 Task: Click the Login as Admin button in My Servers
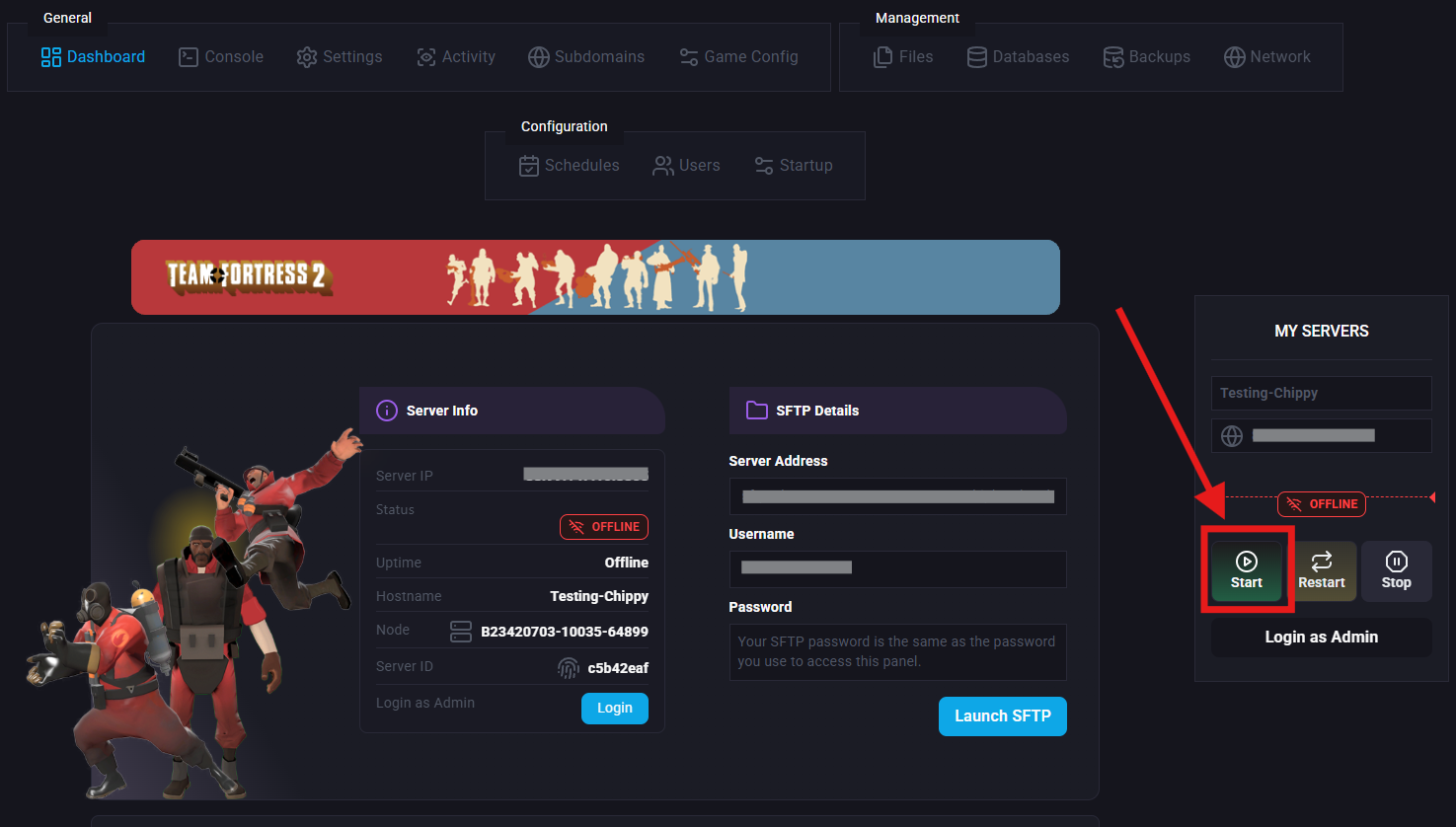tap(1322, 638)
